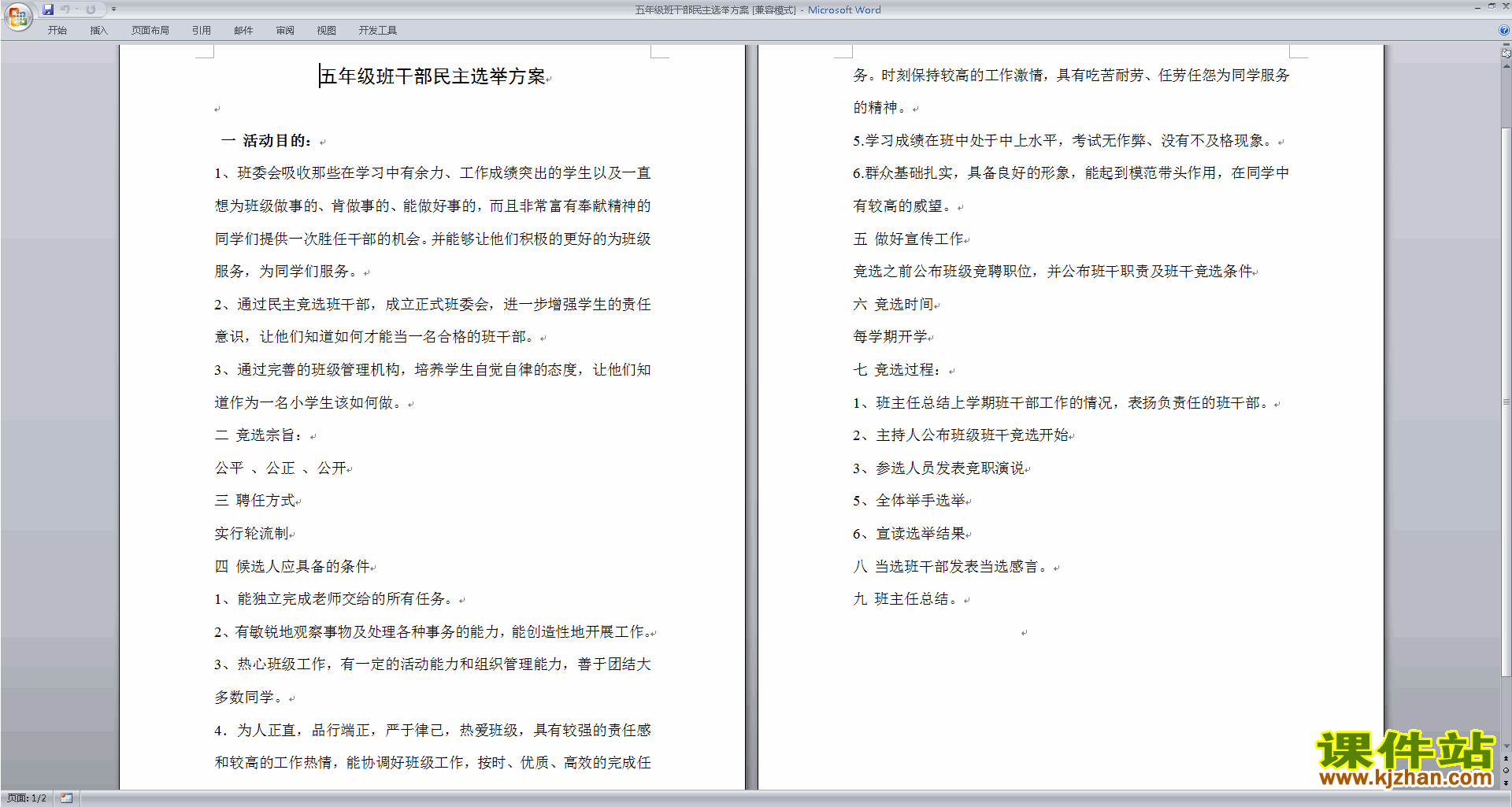1512x807 pixels.
Task: Click the Undo arrow icon
Action: pos(65,9)
